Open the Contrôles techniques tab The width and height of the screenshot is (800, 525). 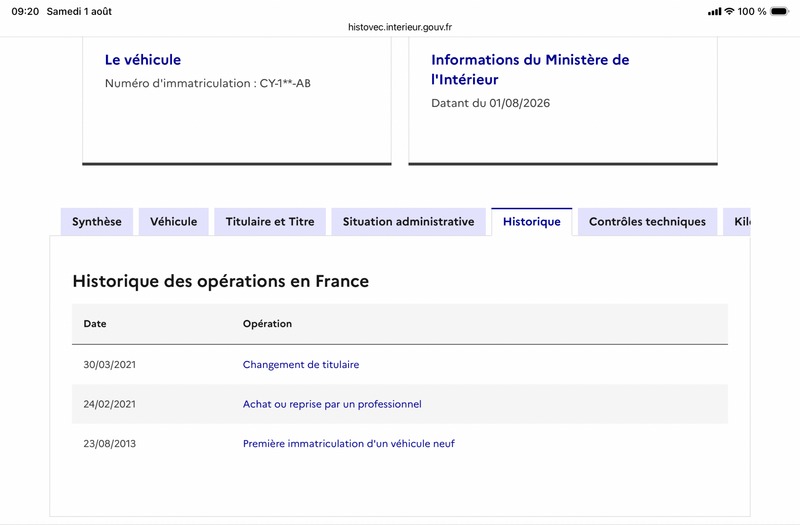(647, 221)
